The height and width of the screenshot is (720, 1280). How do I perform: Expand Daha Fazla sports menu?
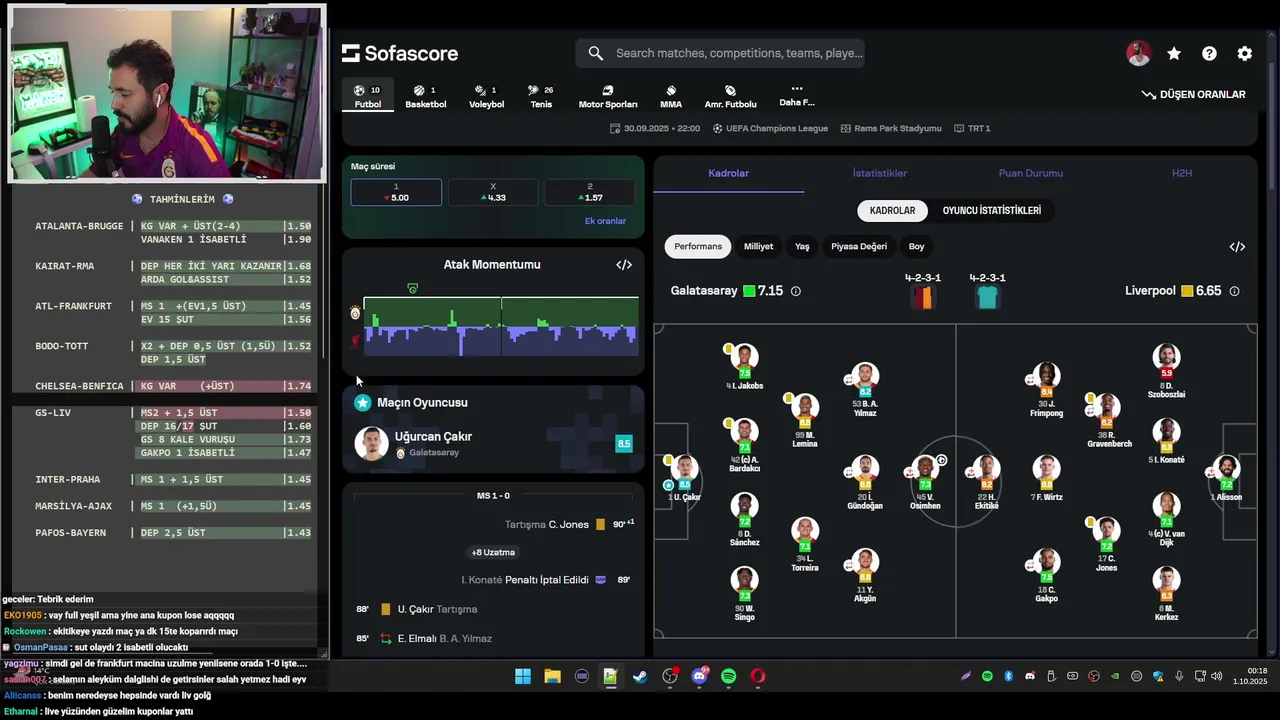tap(797, 96)
